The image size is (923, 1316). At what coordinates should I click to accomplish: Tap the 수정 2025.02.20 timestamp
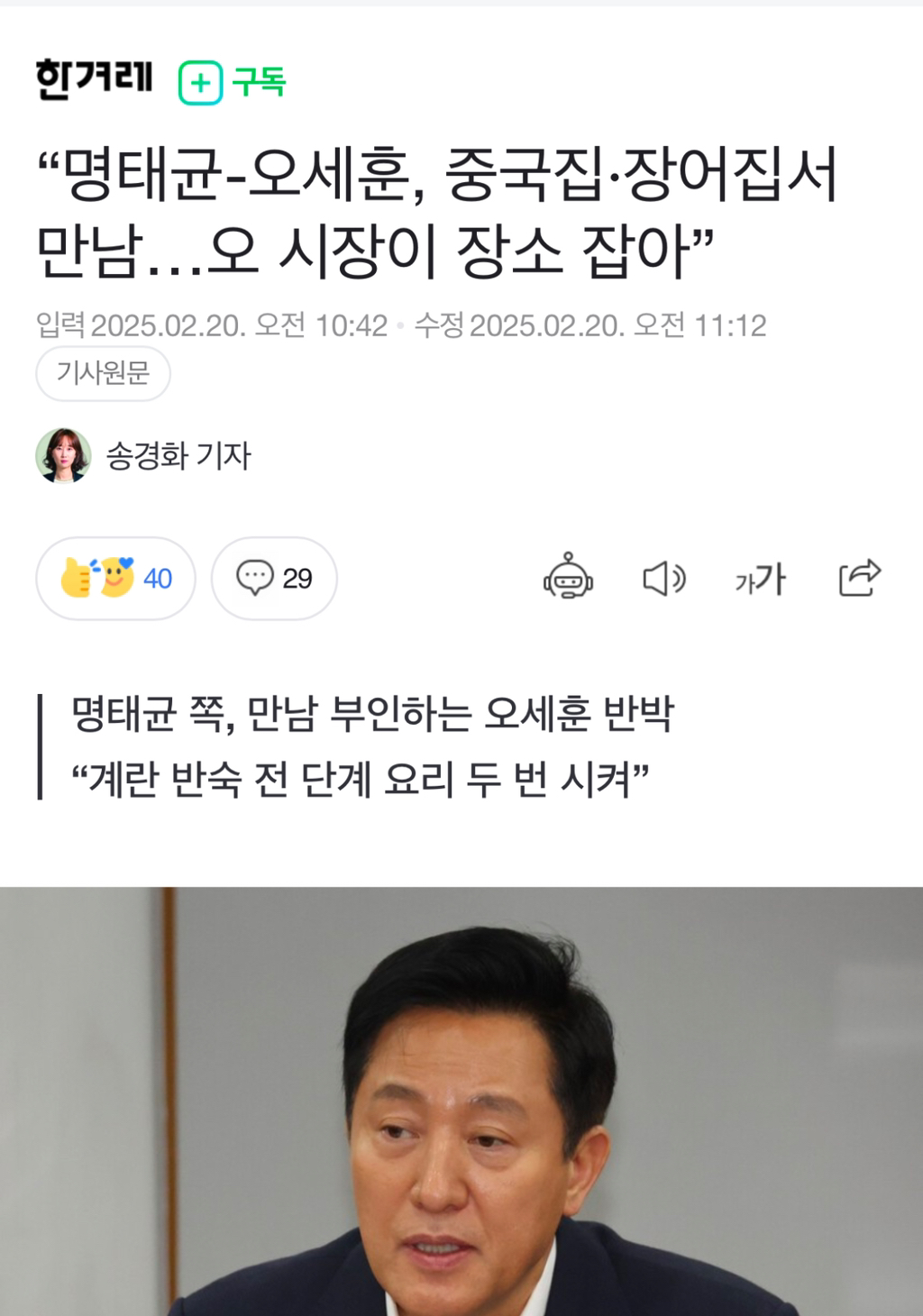coord(590,325)
